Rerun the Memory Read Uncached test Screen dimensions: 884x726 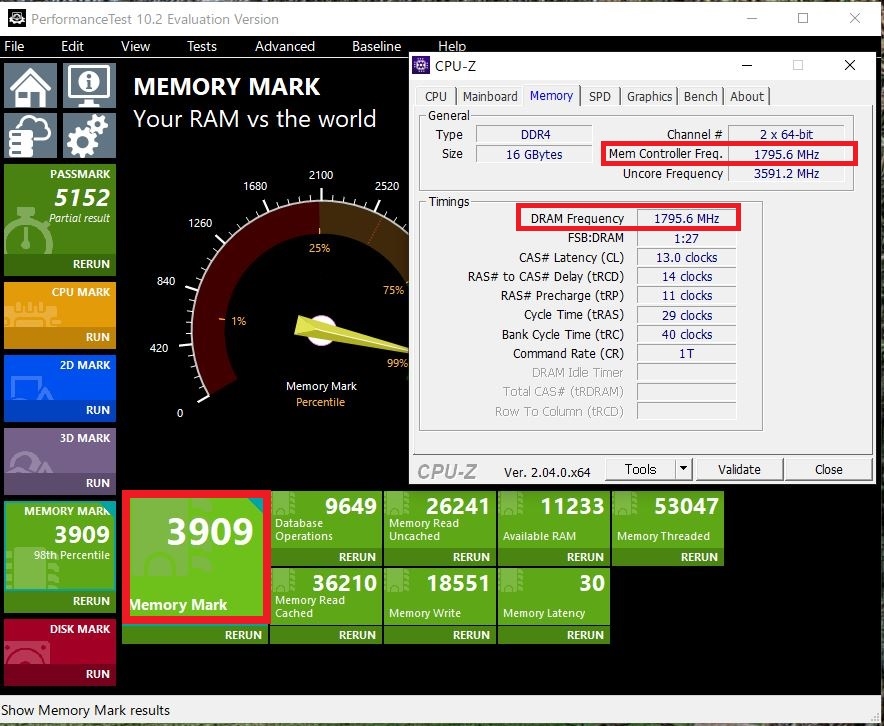click(x=440, y=557)
